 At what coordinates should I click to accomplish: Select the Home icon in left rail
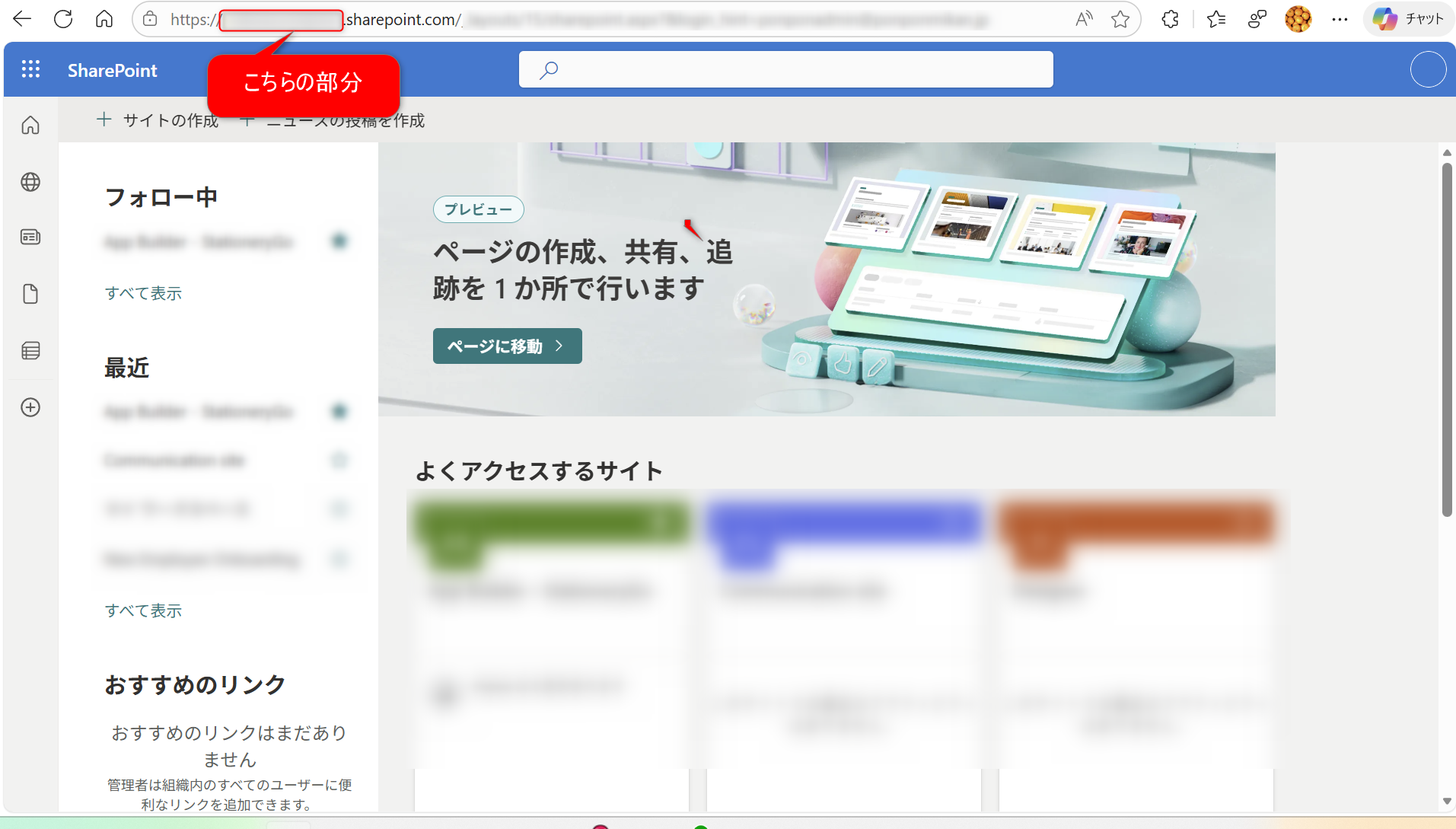point(30,125)
